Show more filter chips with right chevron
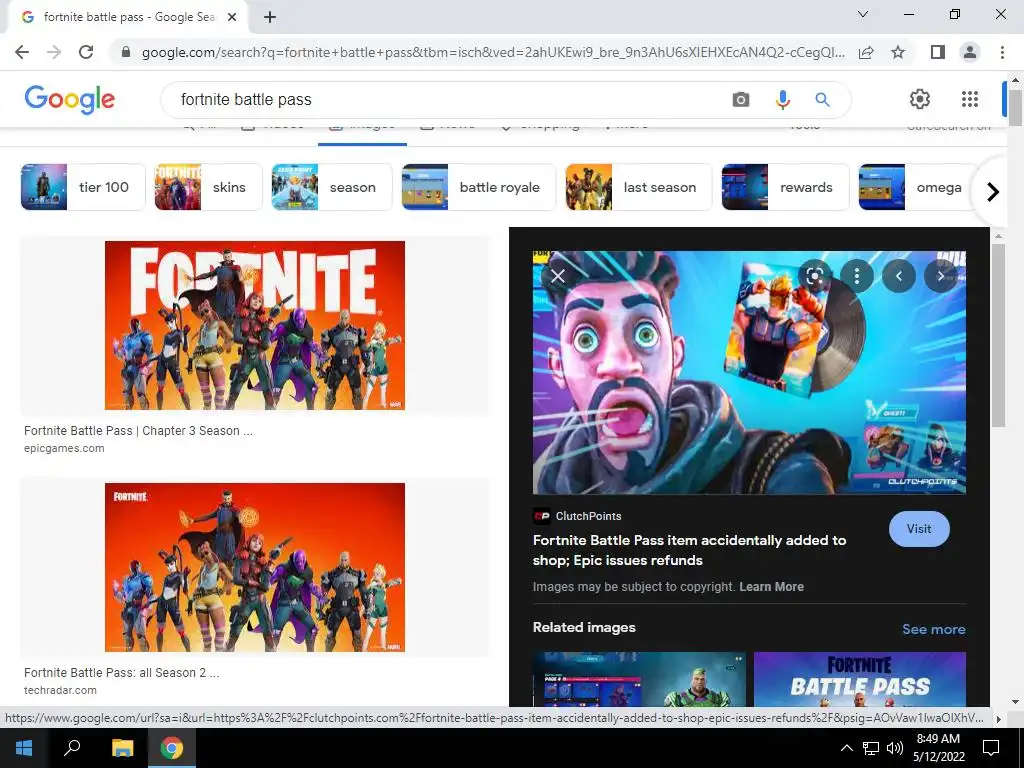 (x=993, y=192)
